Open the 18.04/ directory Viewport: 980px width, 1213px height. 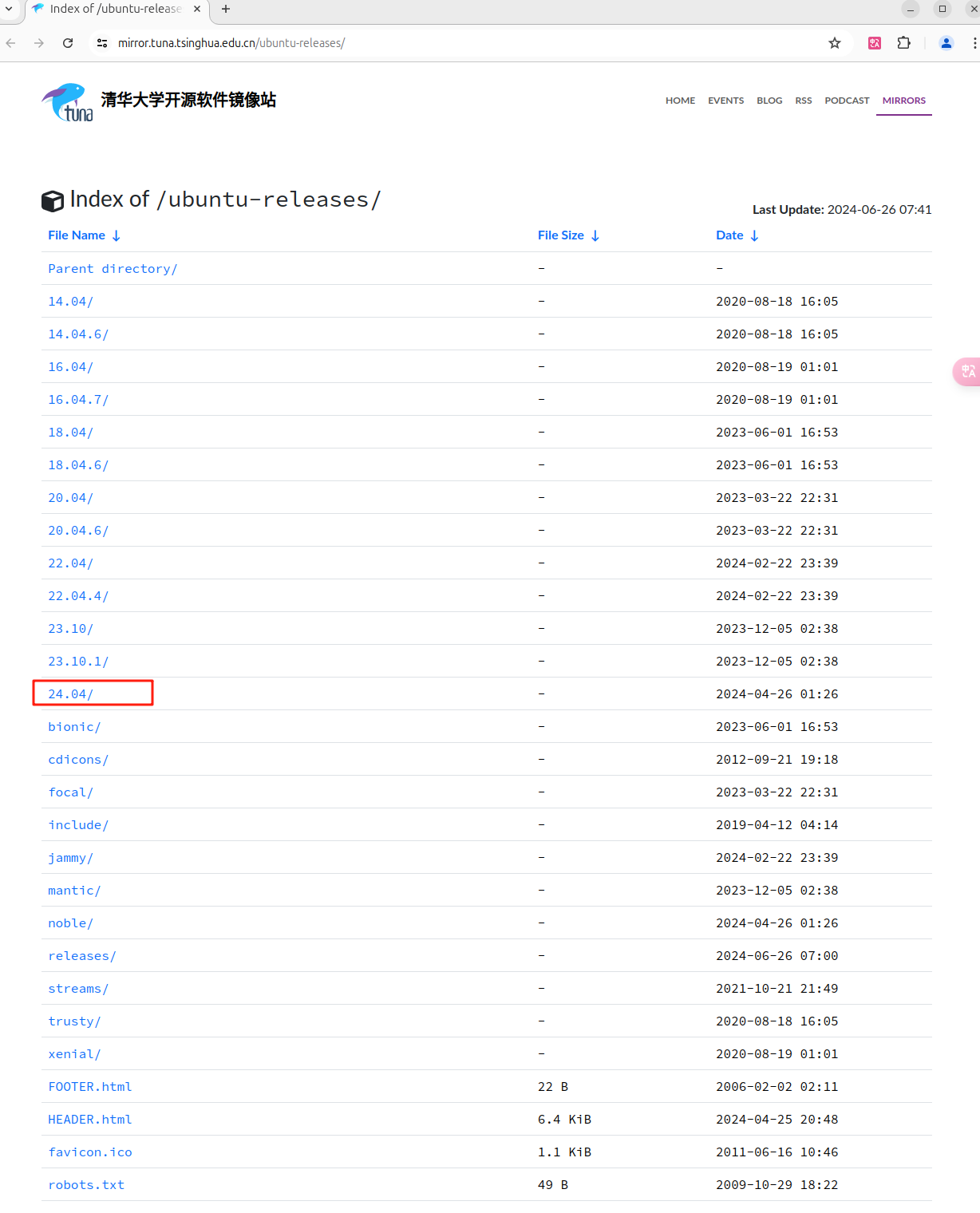click(70, 433)
